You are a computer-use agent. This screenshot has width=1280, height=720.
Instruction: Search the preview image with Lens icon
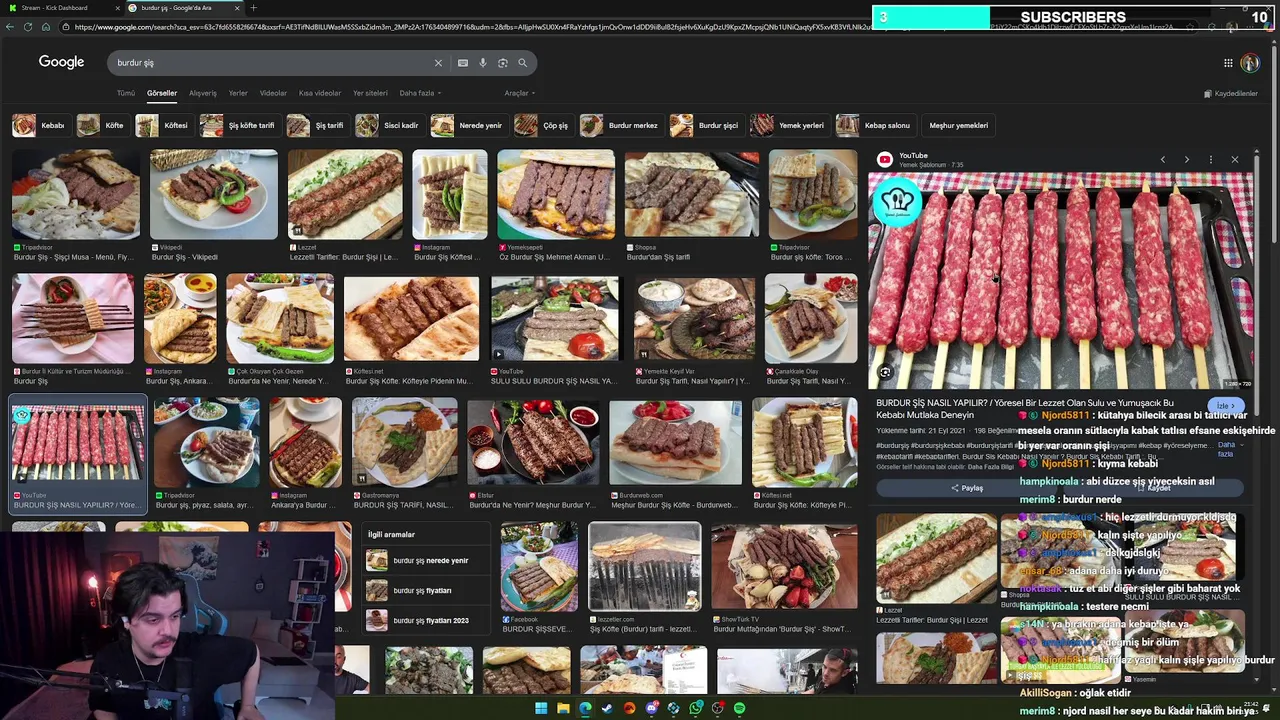point(885,373)
